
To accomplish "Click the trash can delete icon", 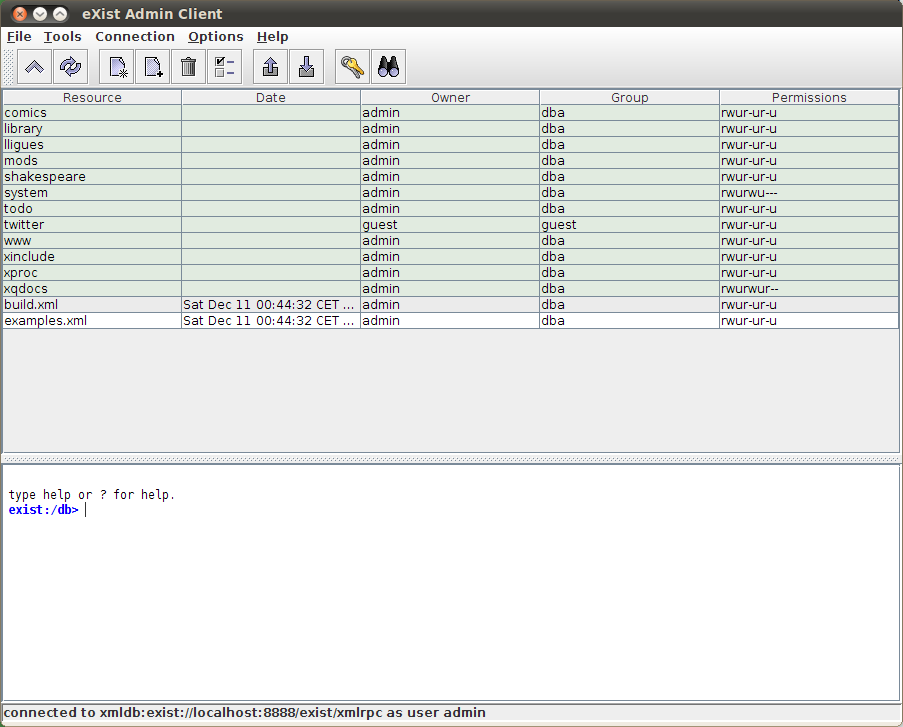I will coord(188,67).
